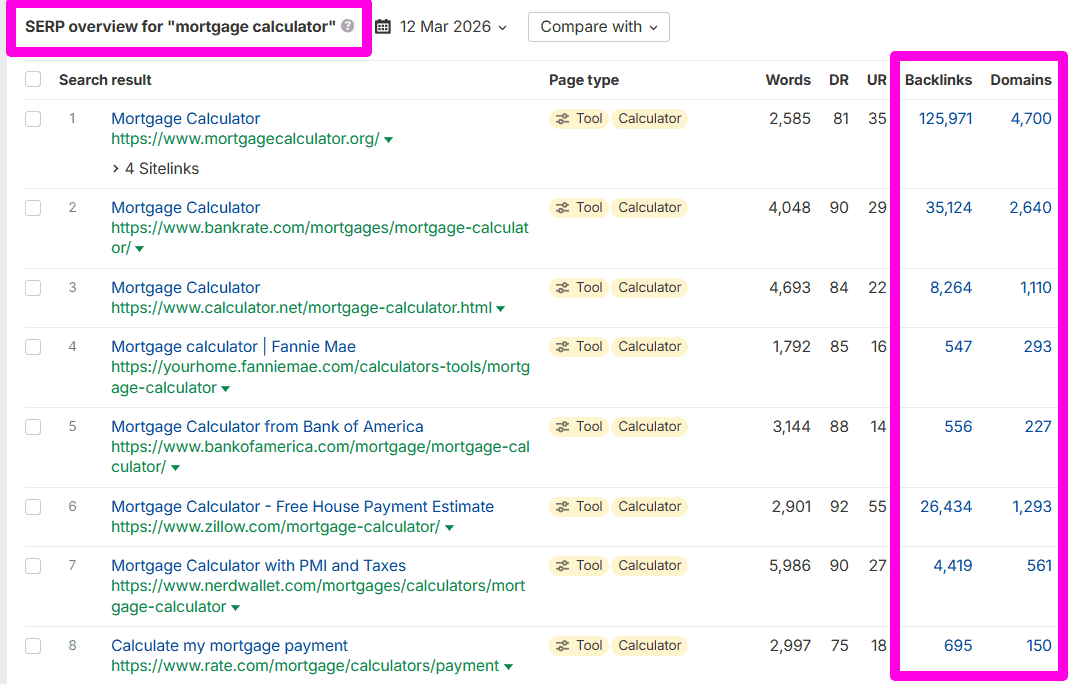Open URL dropdown arrow for mortgagecalculator.org
Screen dimensions: 1069x684
(389, 140)
